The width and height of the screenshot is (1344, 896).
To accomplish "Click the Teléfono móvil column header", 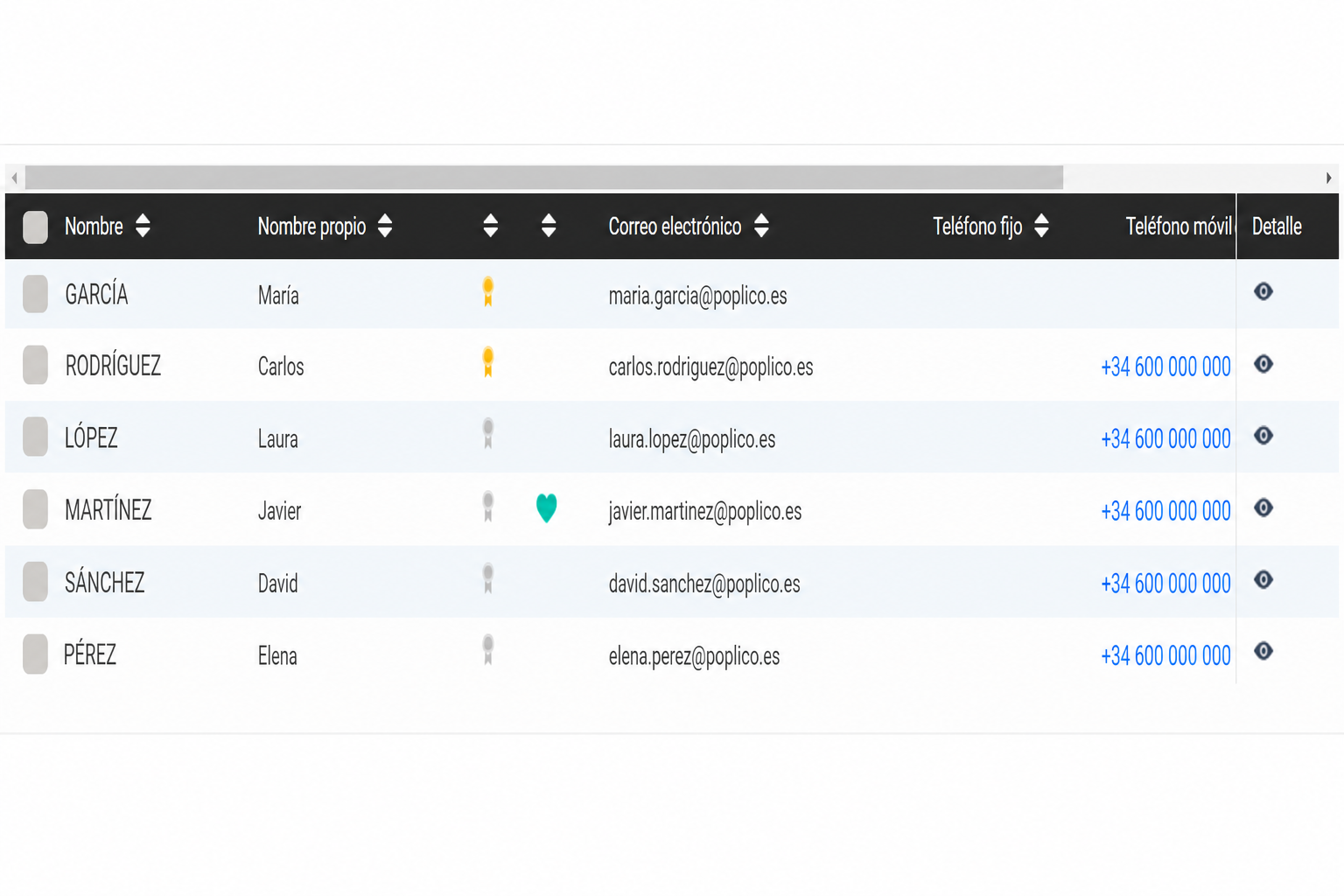I will [x=1179, y=227].
